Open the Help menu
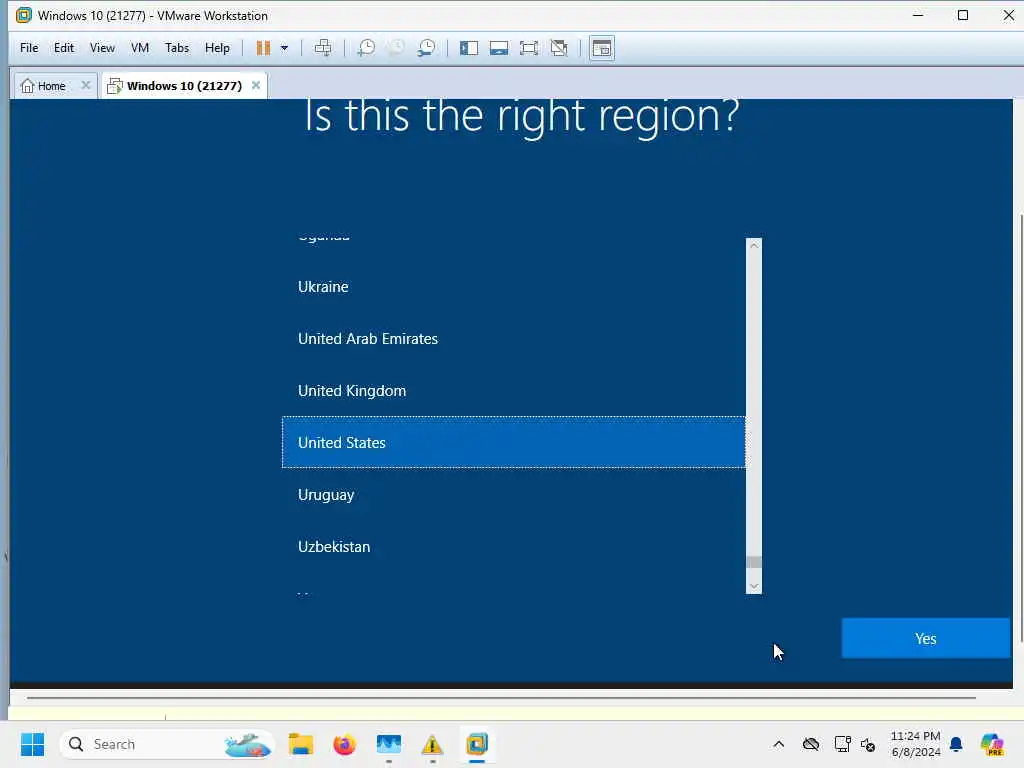 point(217,48)
